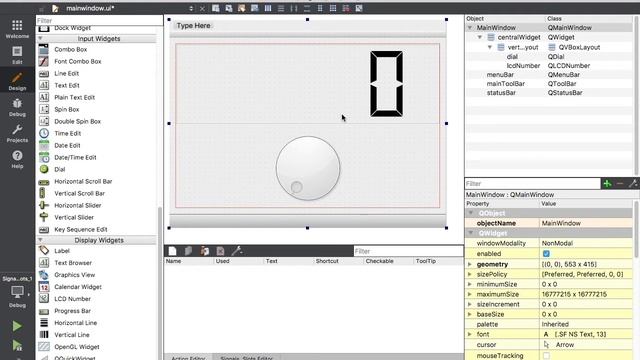Focus the property editor Filter field
Screen dimensions: 640x360
click(533, 184)
